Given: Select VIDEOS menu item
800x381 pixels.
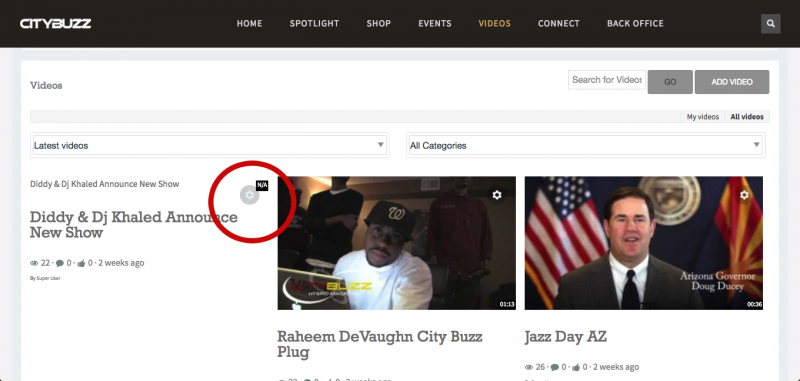Looking at the screenshot, I should 494,23.
